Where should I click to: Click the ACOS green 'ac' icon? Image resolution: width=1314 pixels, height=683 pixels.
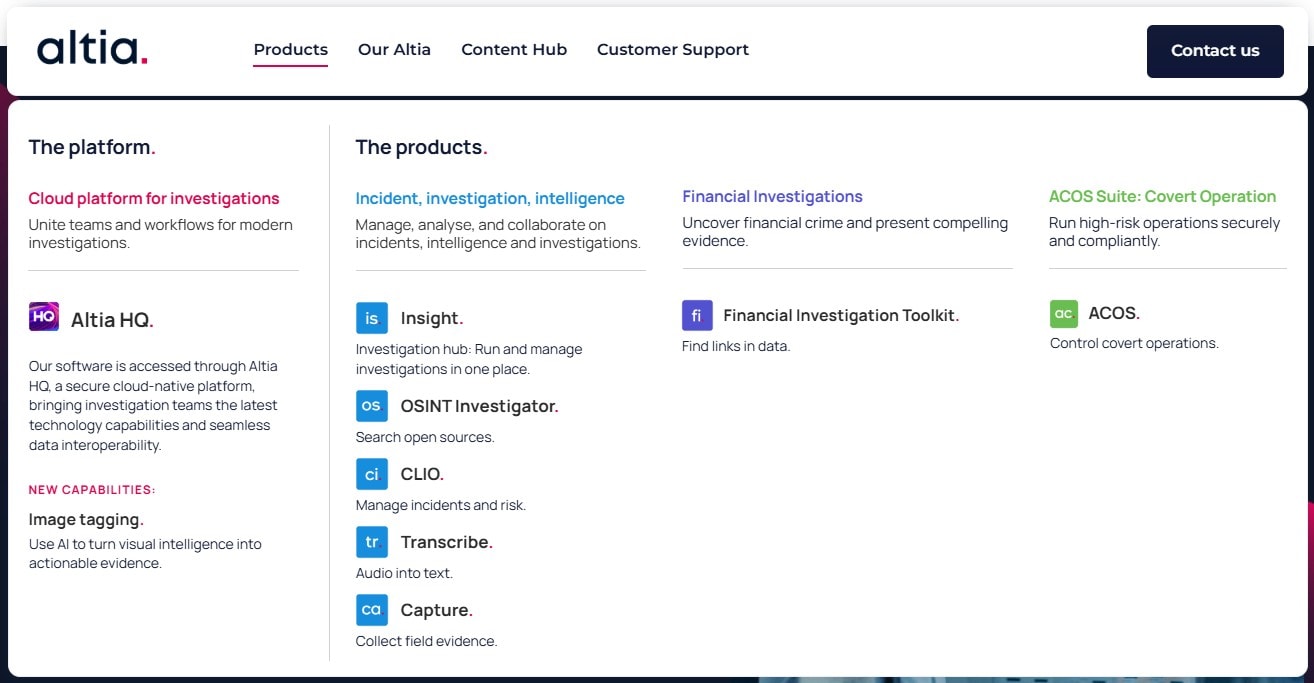1064,313
